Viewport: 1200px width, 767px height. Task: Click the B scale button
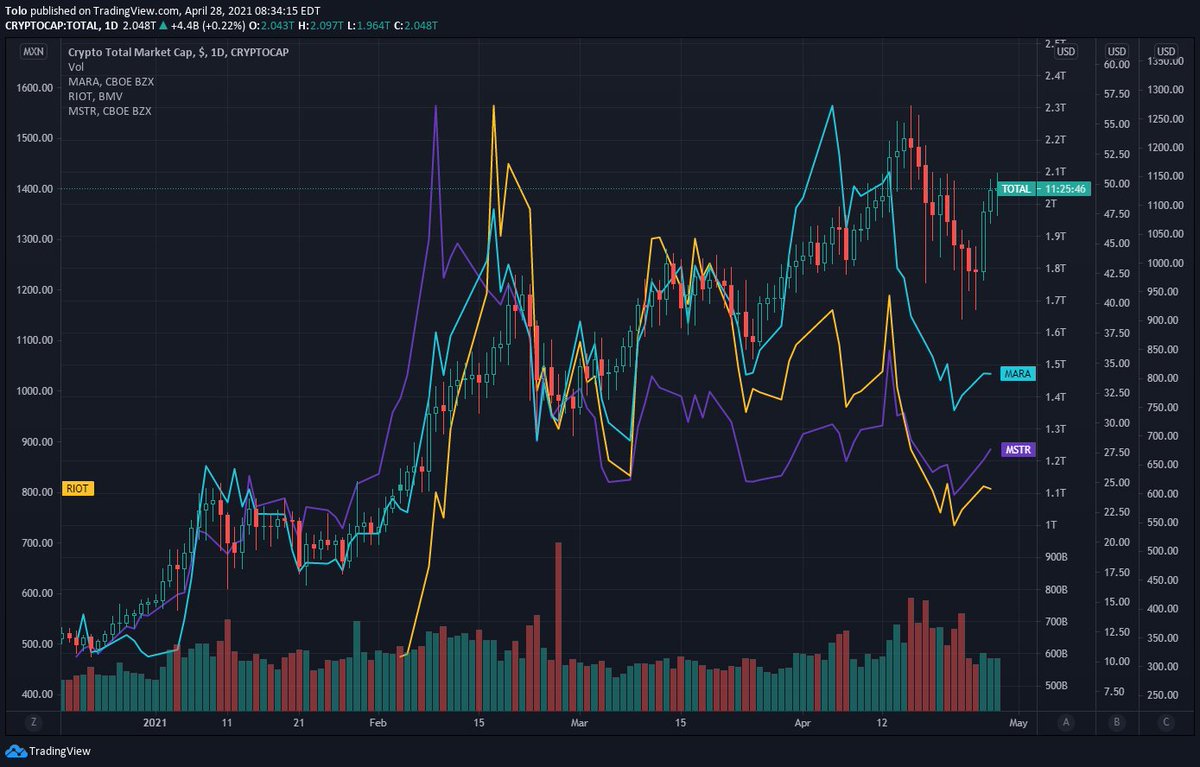pyautogui.click(x=1117, y=721)
